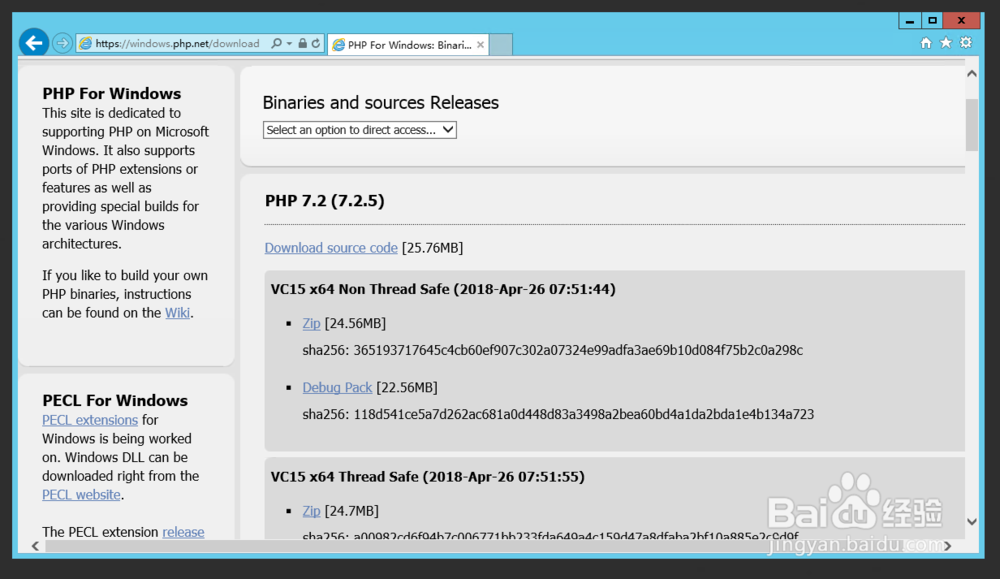Click the Debug Pack link

pos(337,387)
